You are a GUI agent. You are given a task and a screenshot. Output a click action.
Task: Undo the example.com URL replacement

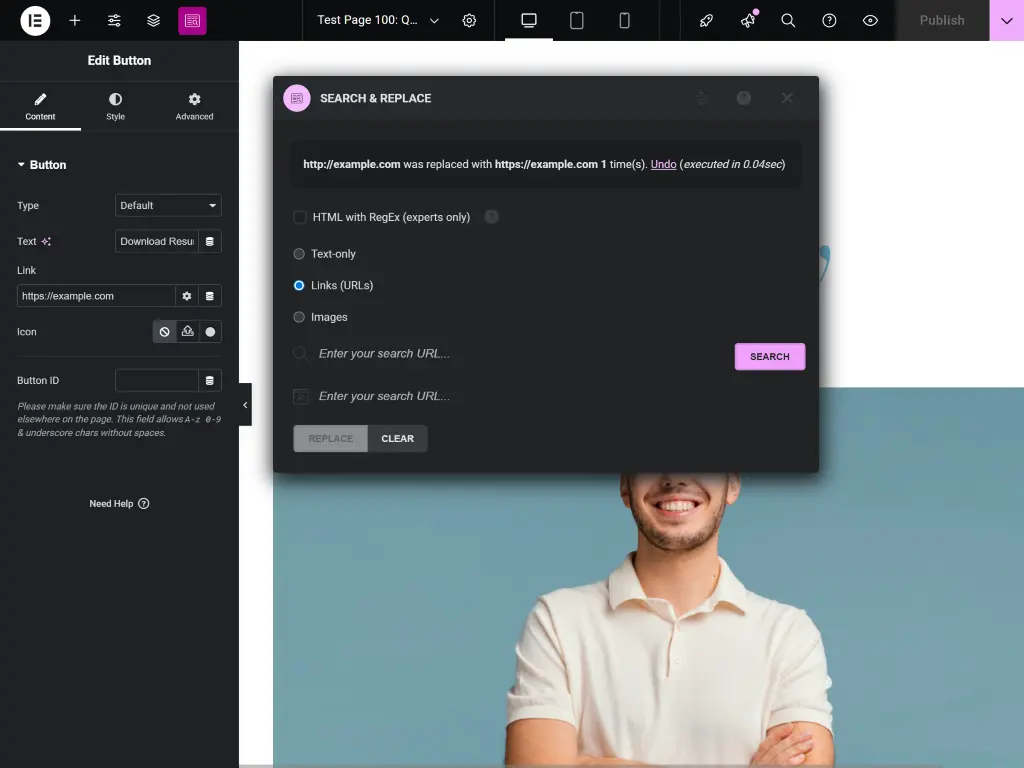tap(663, 164)
